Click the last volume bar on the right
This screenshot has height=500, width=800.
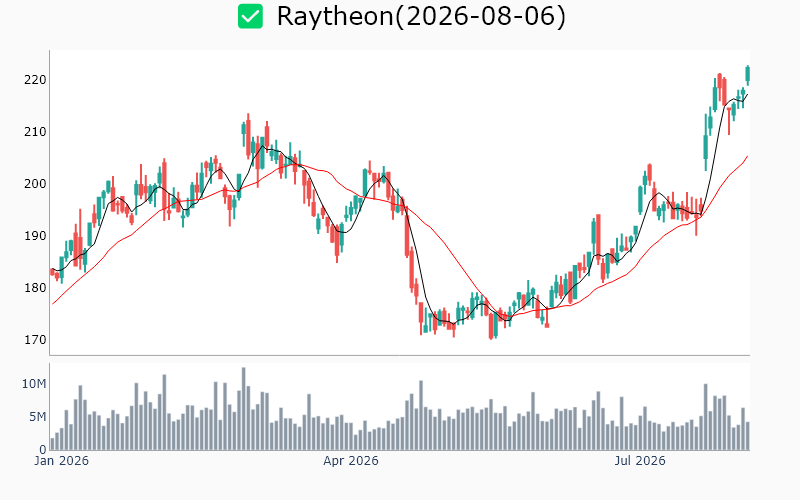click(748, 436)
